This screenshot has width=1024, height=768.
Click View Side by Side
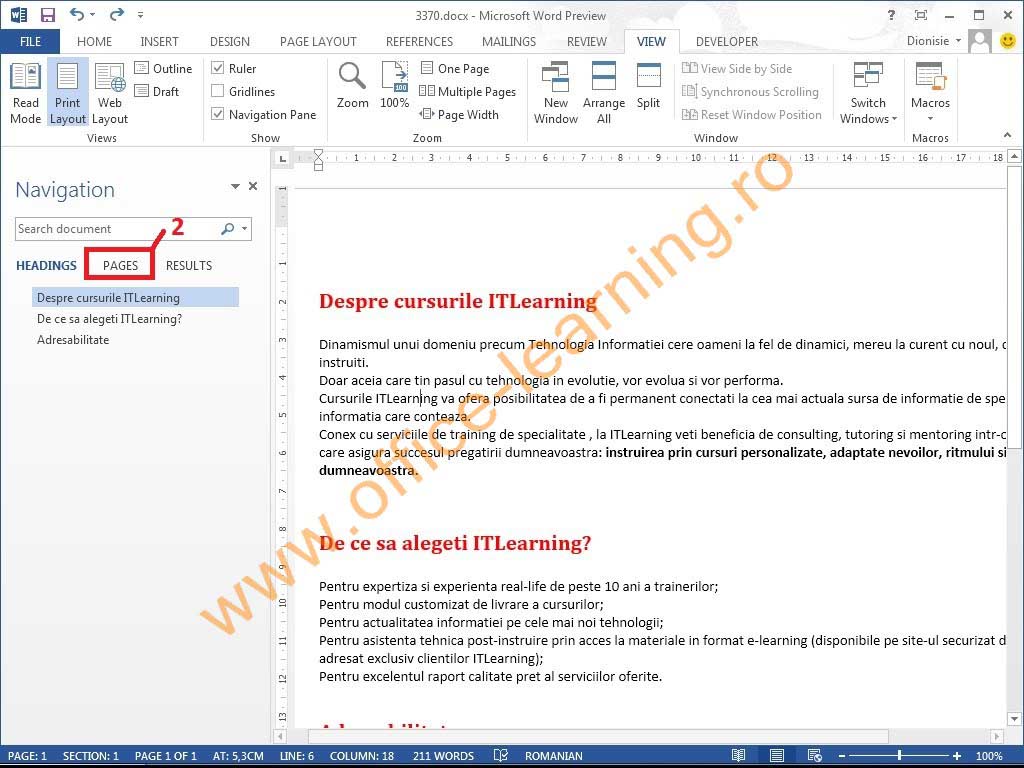coord(737,69)
